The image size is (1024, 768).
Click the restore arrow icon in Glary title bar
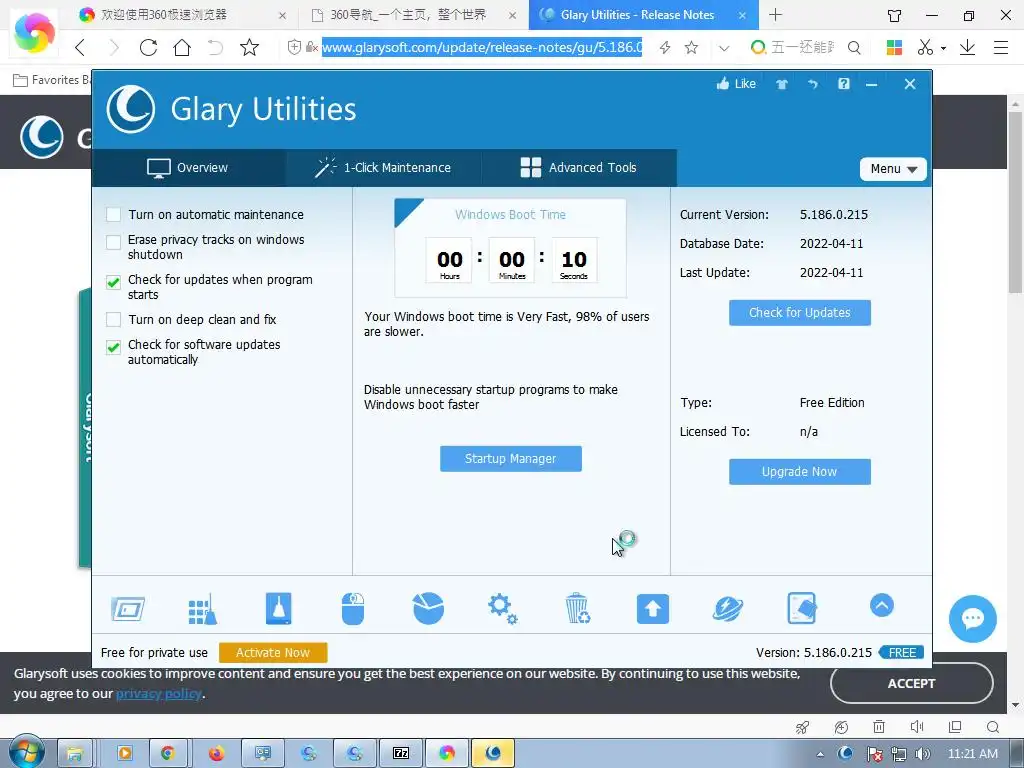pyautogui.click(x=812, y=84)
